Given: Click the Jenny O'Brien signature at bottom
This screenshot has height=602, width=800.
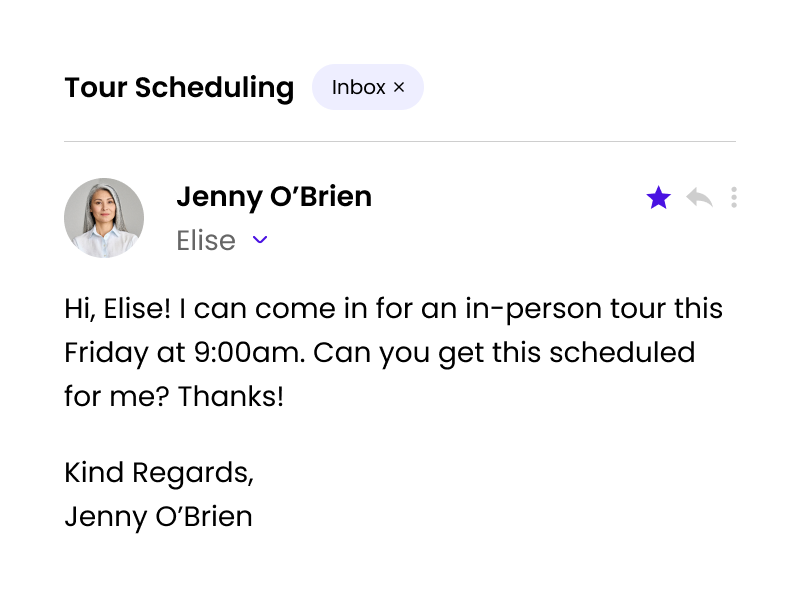Looking at the screenshot, I should pos(158,517).
